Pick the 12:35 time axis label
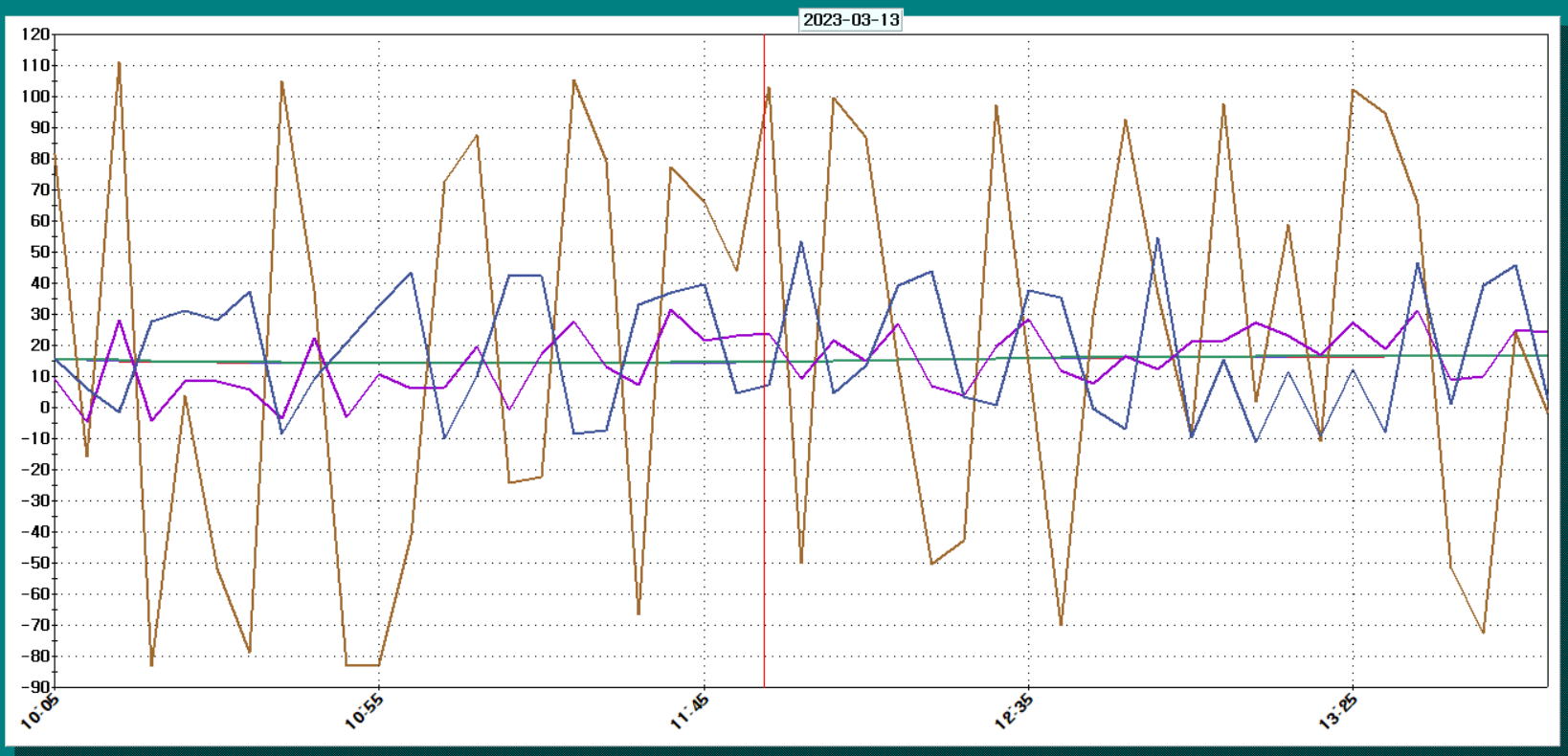1568x756 pixels. pos(1015,713)
